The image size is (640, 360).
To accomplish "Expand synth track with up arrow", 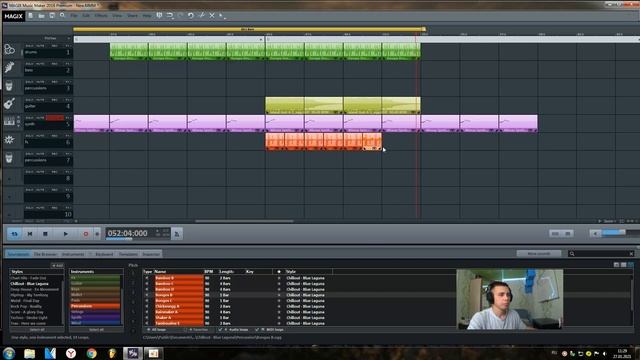I will (x=18, y=118).
